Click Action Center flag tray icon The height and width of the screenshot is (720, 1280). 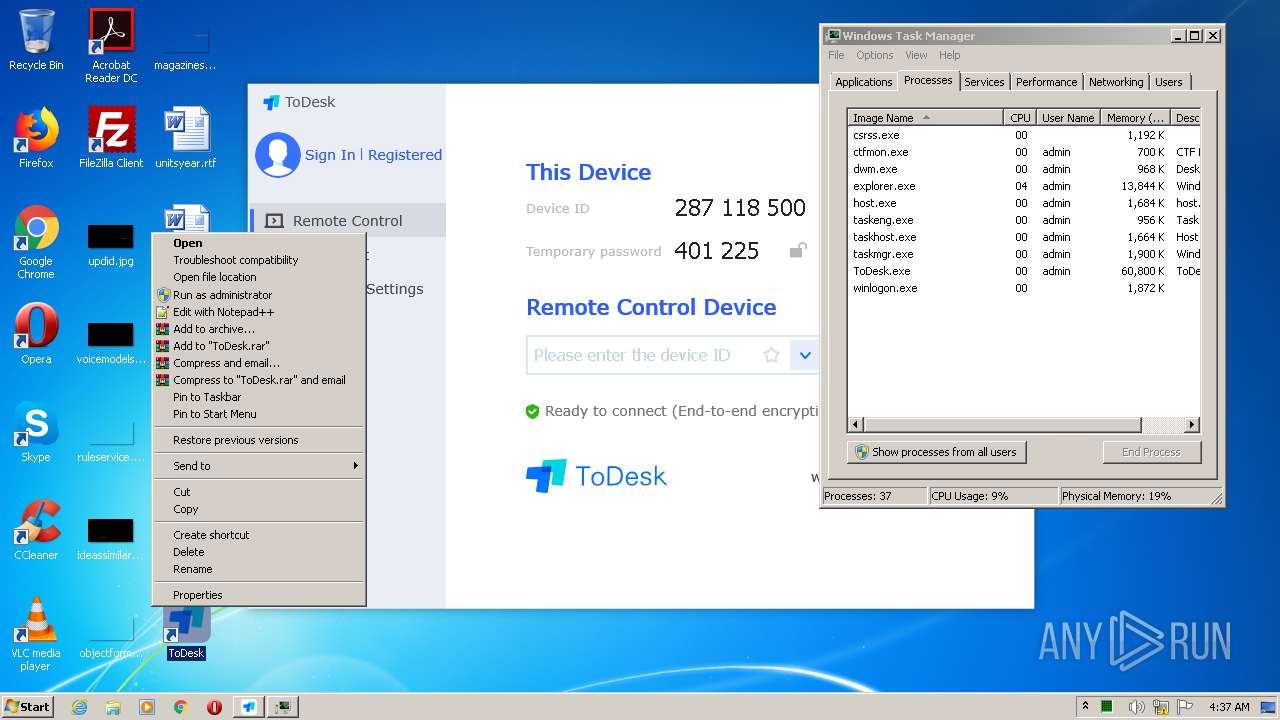coord(1185,707)
